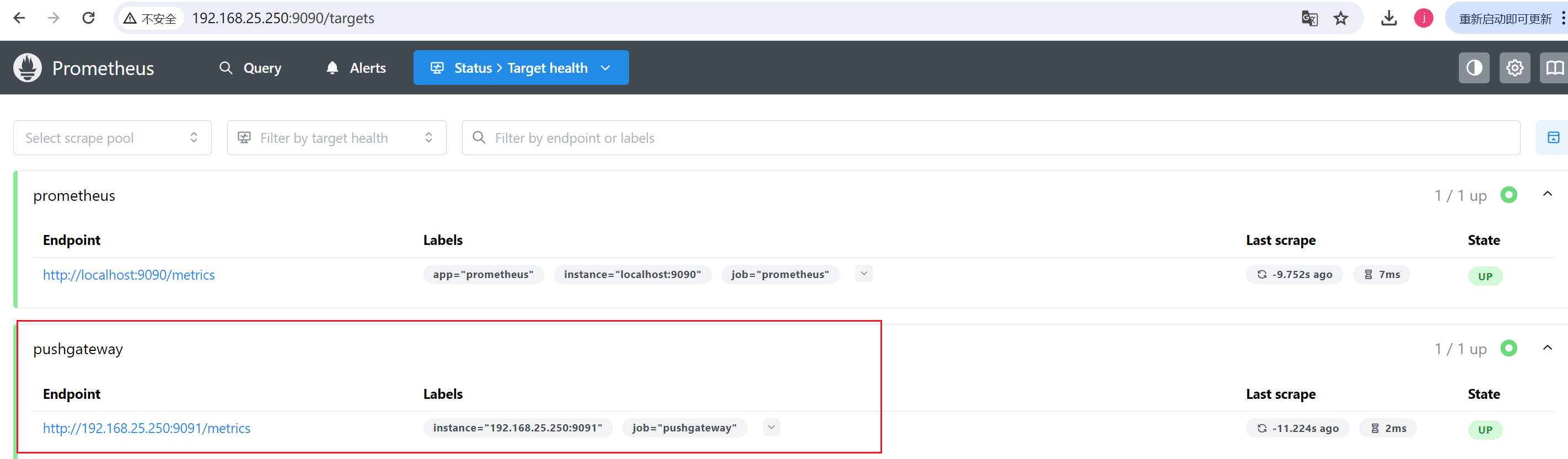Click the UP state badge for pushgateway target

1485,429
